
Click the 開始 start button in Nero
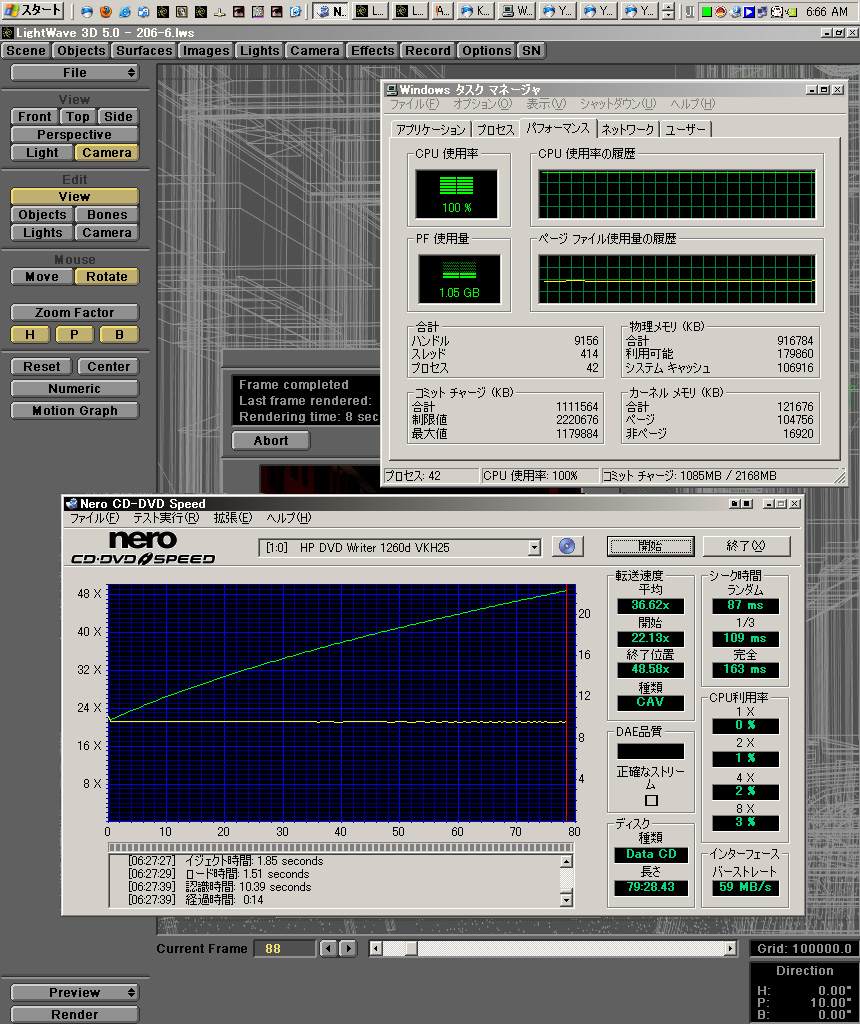point(650,546)
